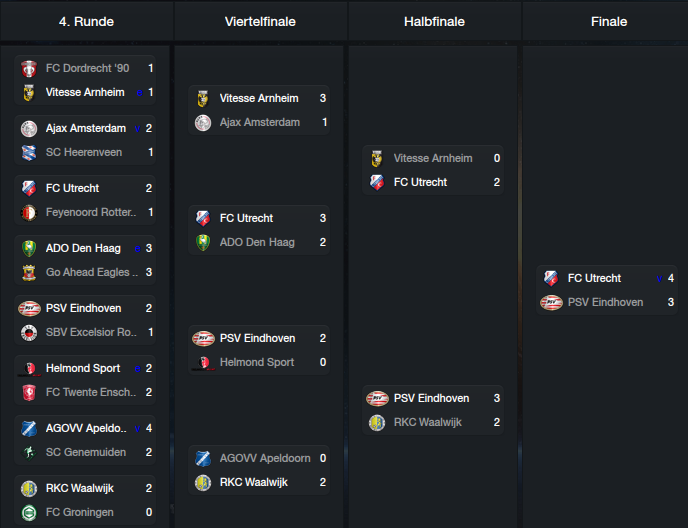This screenshot has height=528, width=688.
Task: Open ADO Den Haag link in 4. Runde
Action: 83,248
